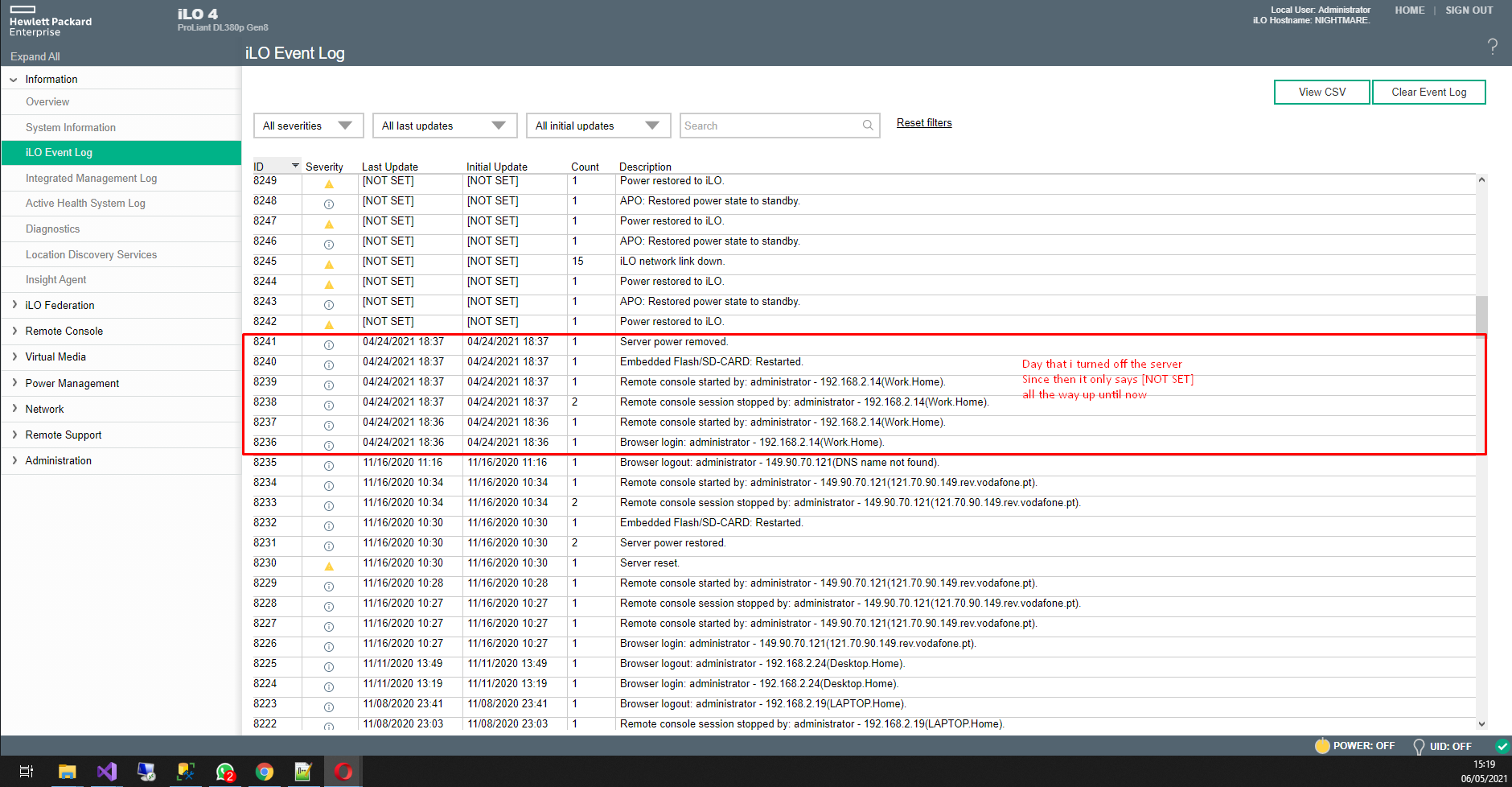Sort by the Description column header

click(x=645, y=167)
